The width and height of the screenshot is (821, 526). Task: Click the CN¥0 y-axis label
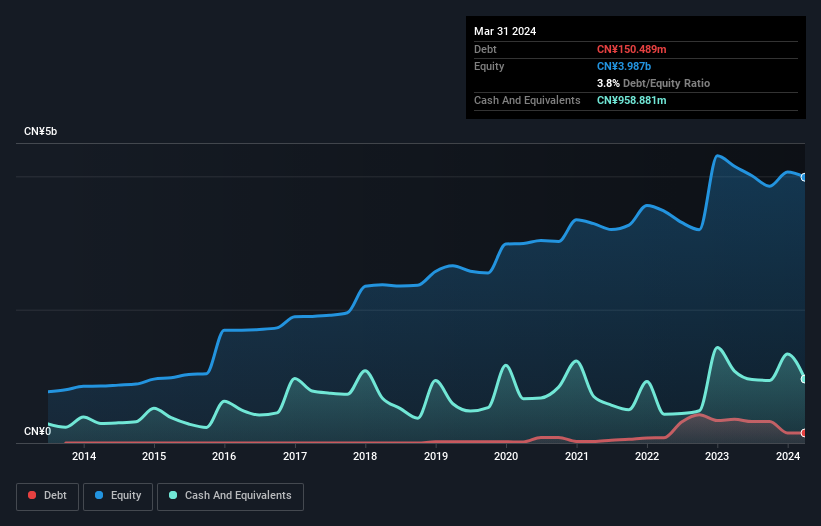point(37,431)
